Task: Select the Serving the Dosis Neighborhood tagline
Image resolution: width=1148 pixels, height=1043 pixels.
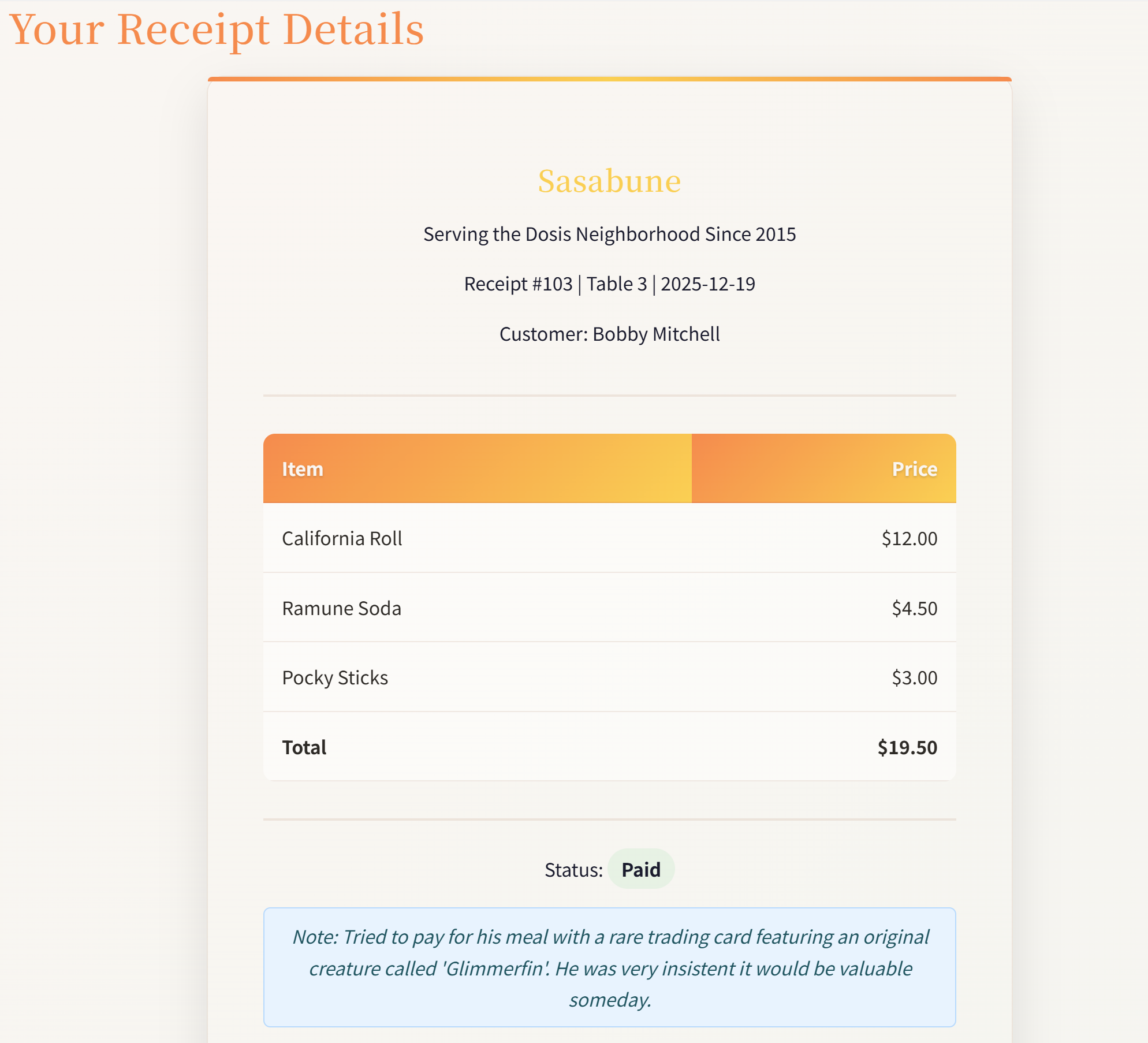Action: [x=609, y=234]
